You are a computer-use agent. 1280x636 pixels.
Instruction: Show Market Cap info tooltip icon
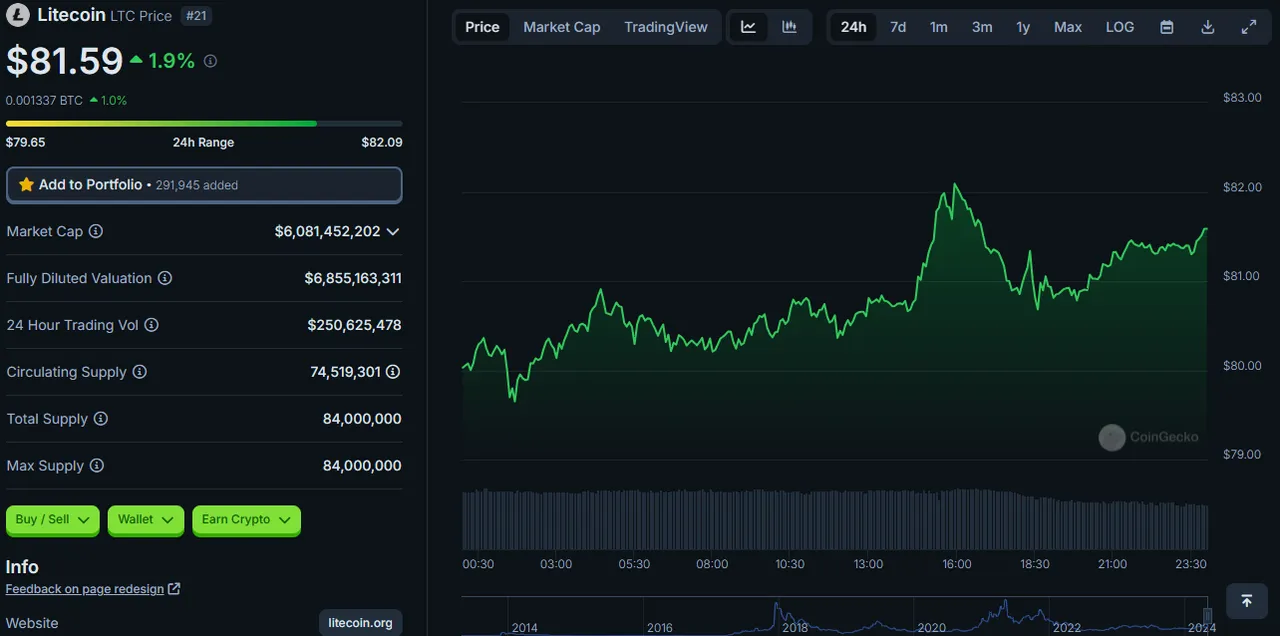point(96,231)
